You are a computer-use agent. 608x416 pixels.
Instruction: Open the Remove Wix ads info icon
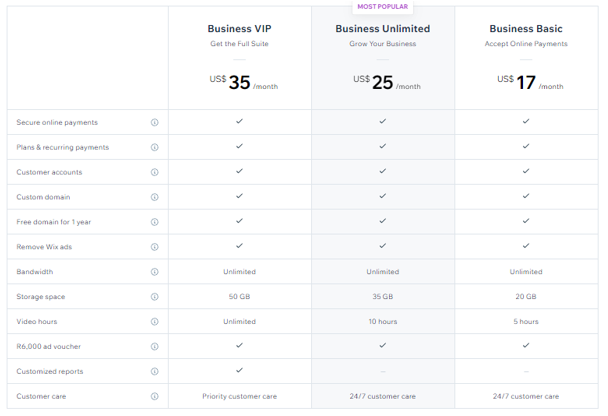[x=154, y=247]
